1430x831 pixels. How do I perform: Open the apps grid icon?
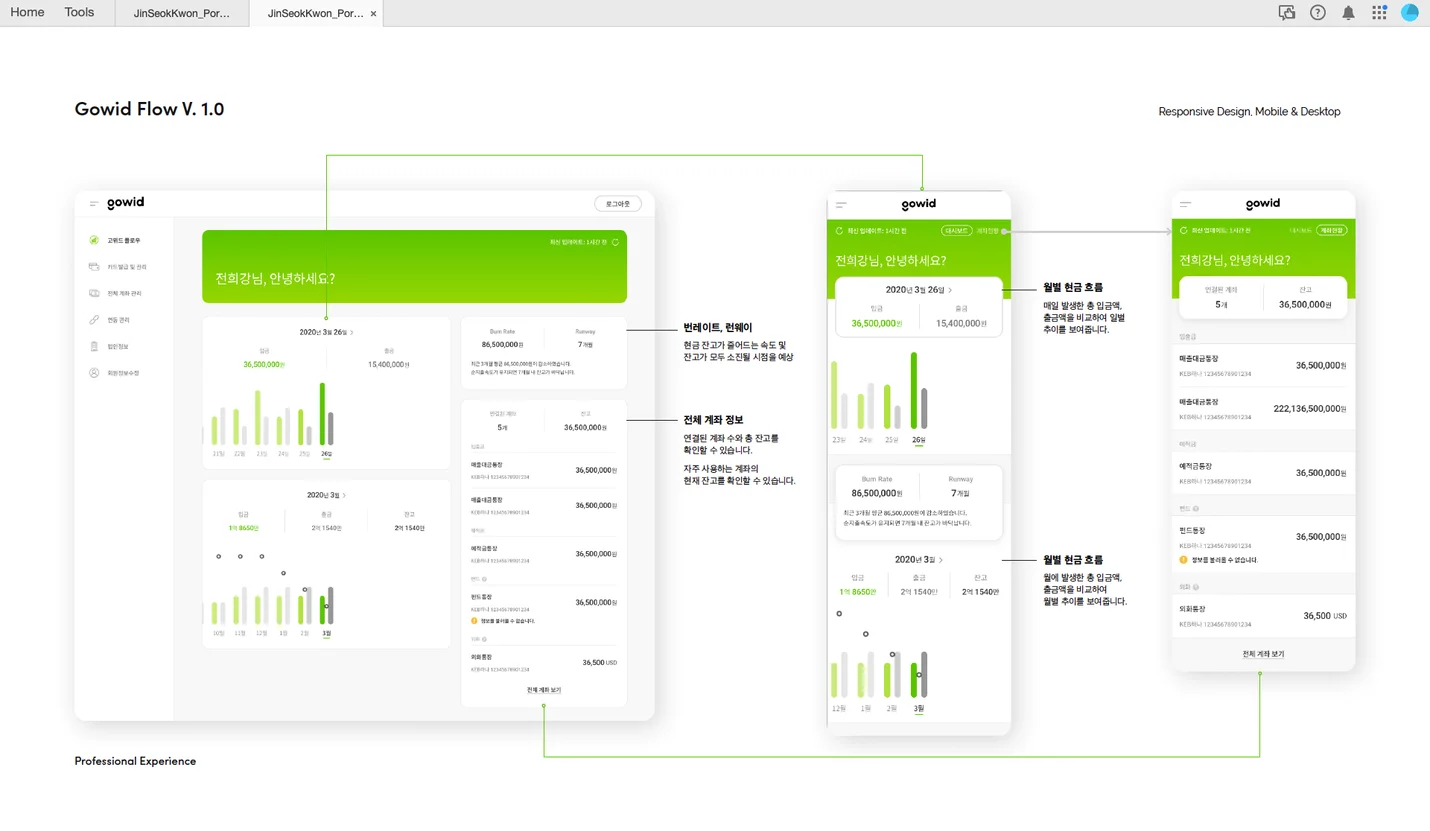1379,13
